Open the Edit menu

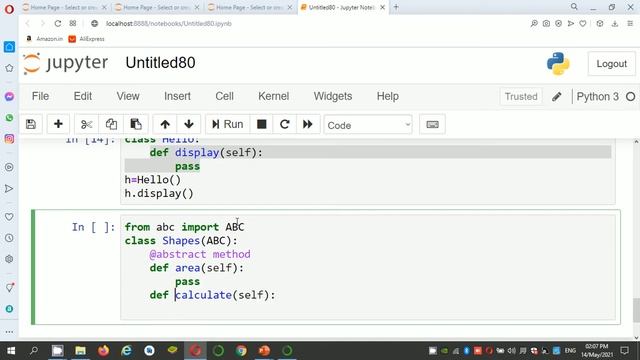tap(82, 96)
